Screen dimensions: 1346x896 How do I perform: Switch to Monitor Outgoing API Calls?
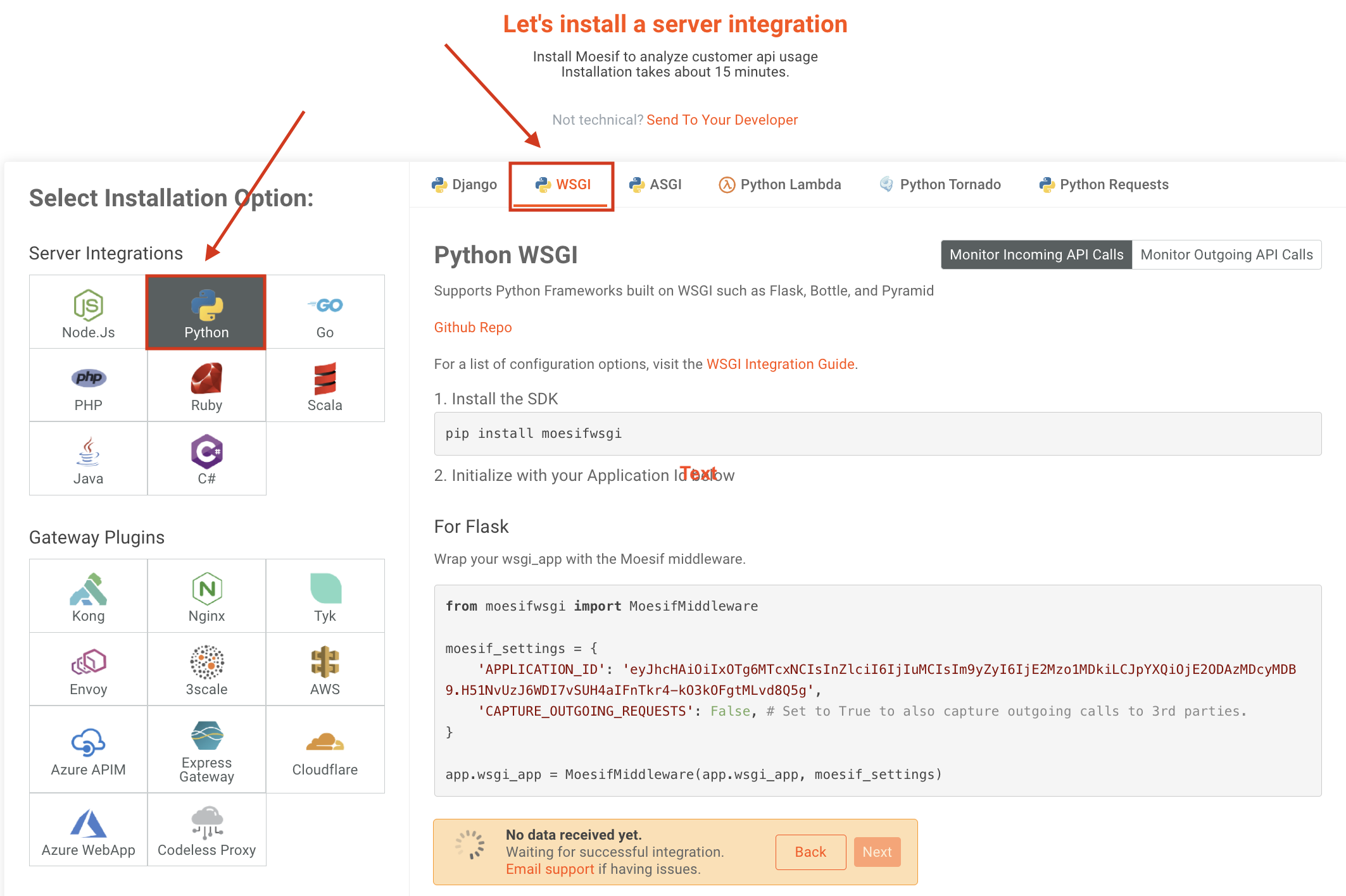(x=1226, y=254)
